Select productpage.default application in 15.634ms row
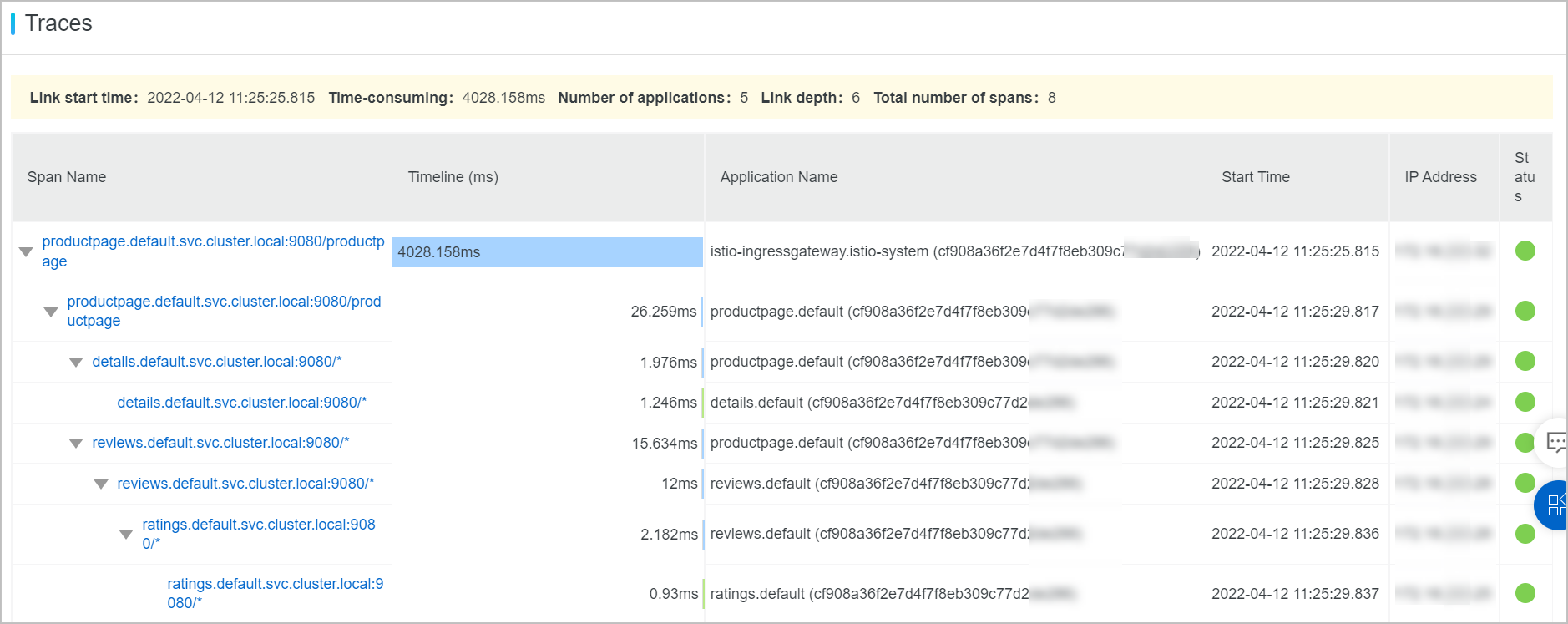Screen dimensions: 1568x624 click(x=911, y=443)
